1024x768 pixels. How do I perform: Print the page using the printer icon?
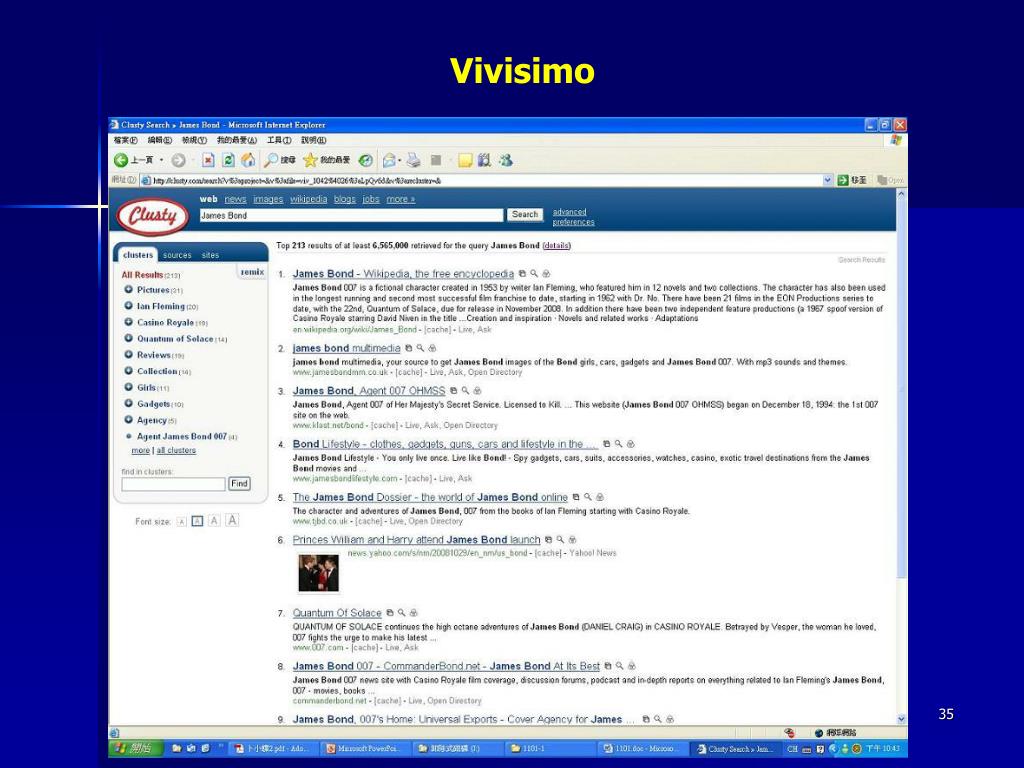click(413, 160)
